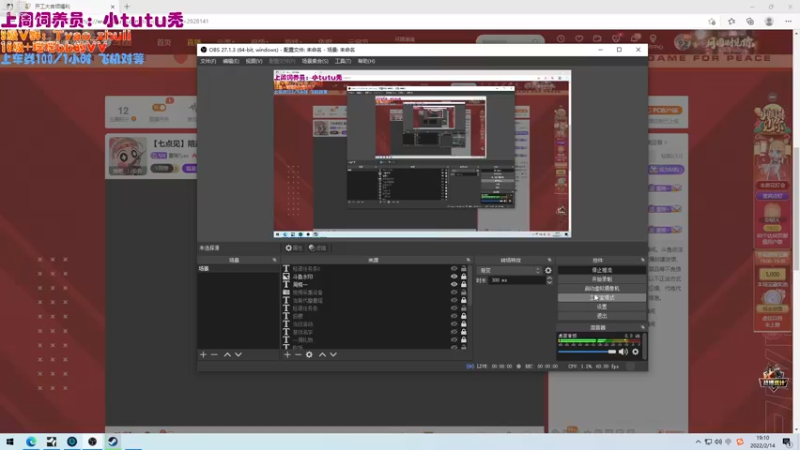Click text icon of 周榜一 source row
Screen dimensions: 800x450
point(286,284)
